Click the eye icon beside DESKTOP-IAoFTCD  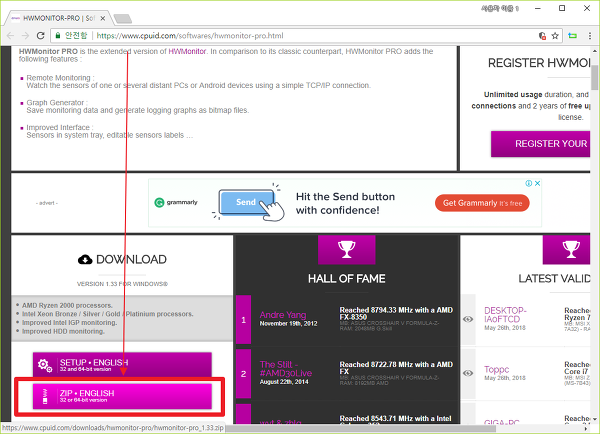click(x=468, y=319)
